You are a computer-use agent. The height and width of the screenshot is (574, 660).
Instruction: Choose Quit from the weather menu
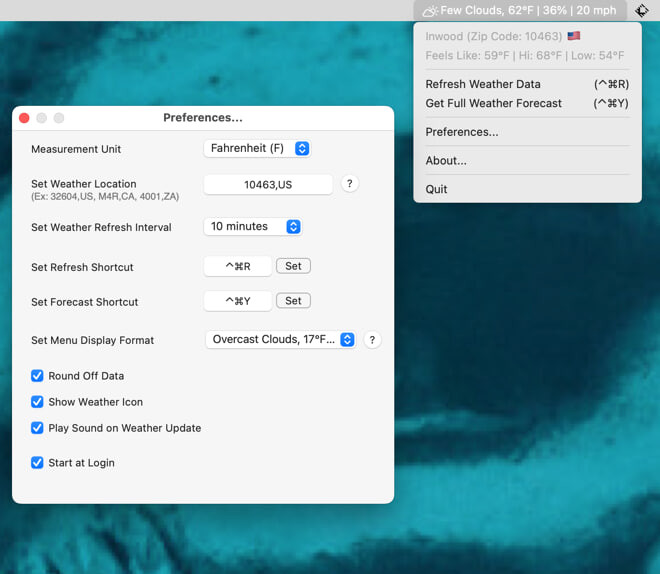tap(527, 189)
